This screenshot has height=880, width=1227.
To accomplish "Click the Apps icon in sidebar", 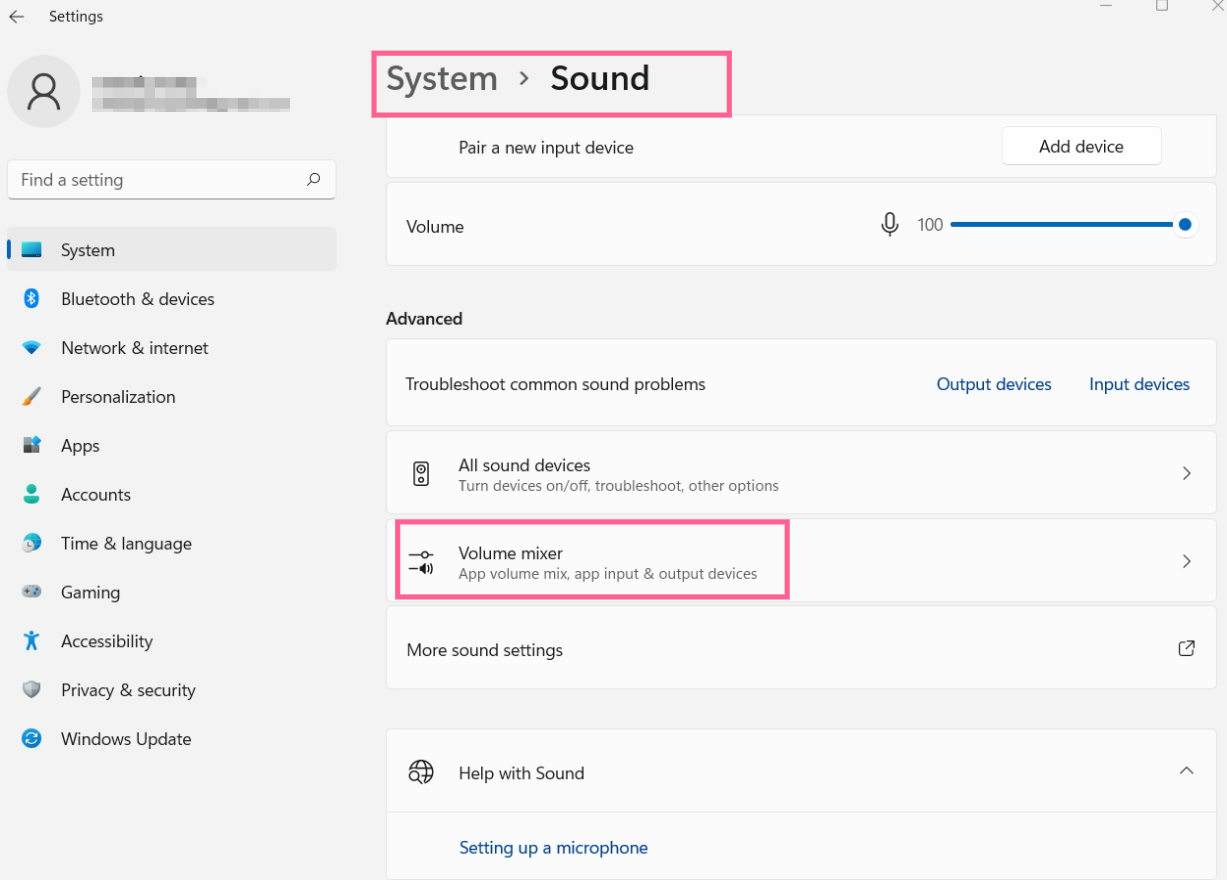I will click(x=32, y=446).
